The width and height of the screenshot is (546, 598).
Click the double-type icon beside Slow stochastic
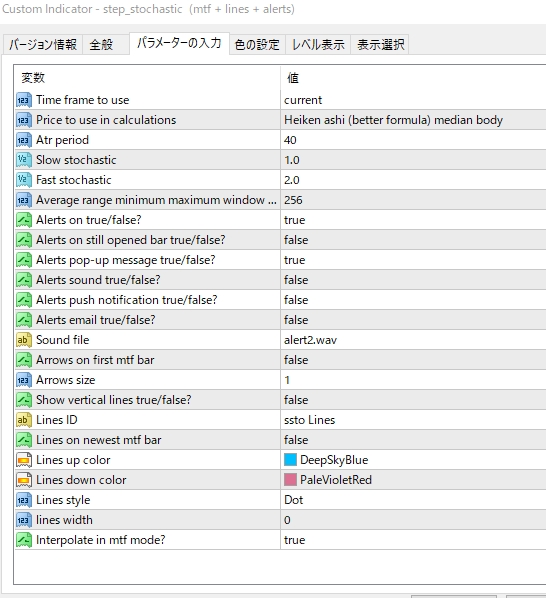point(24,160)
